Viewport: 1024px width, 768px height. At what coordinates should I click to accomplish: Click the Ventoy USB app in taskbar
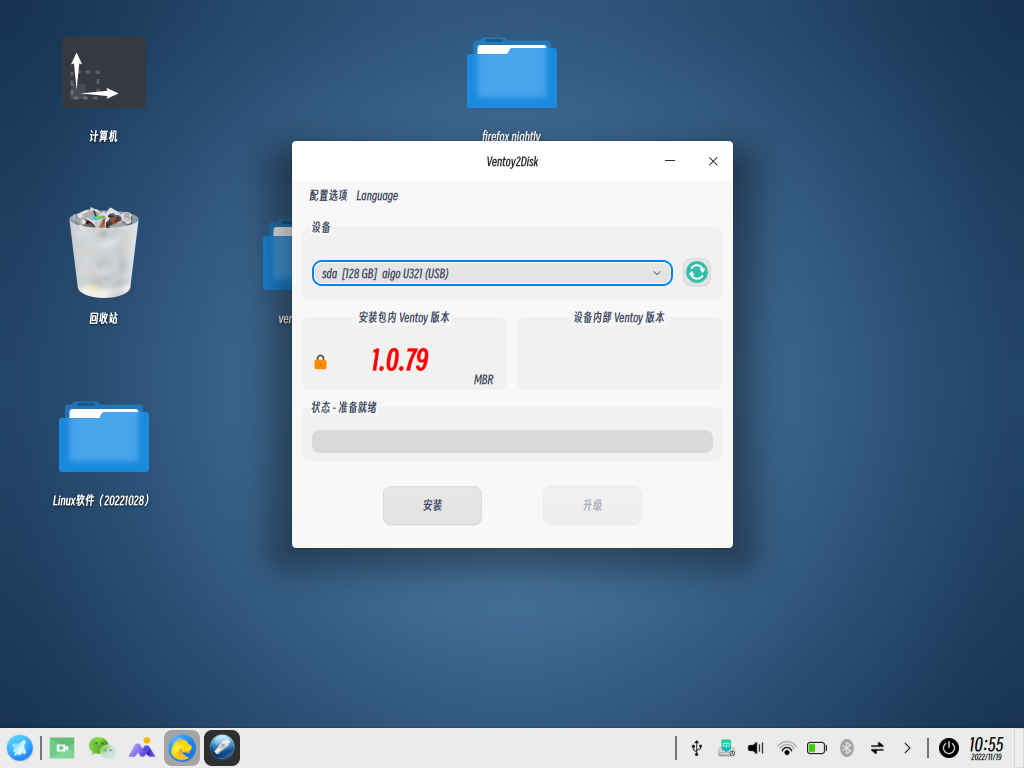click(x=222, y=748)
